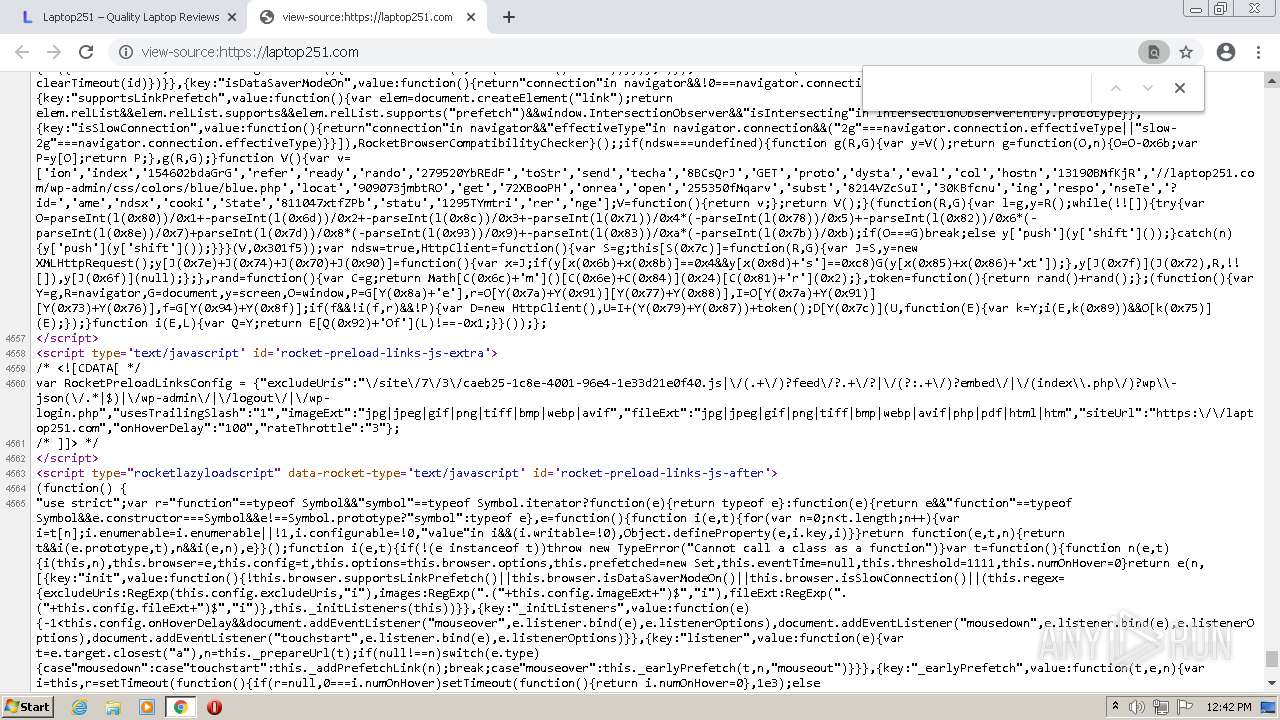Click the taskbar clock showing 12:42 PM
The height and width of the screenshot is (720, 1280).
(1229, 707)
